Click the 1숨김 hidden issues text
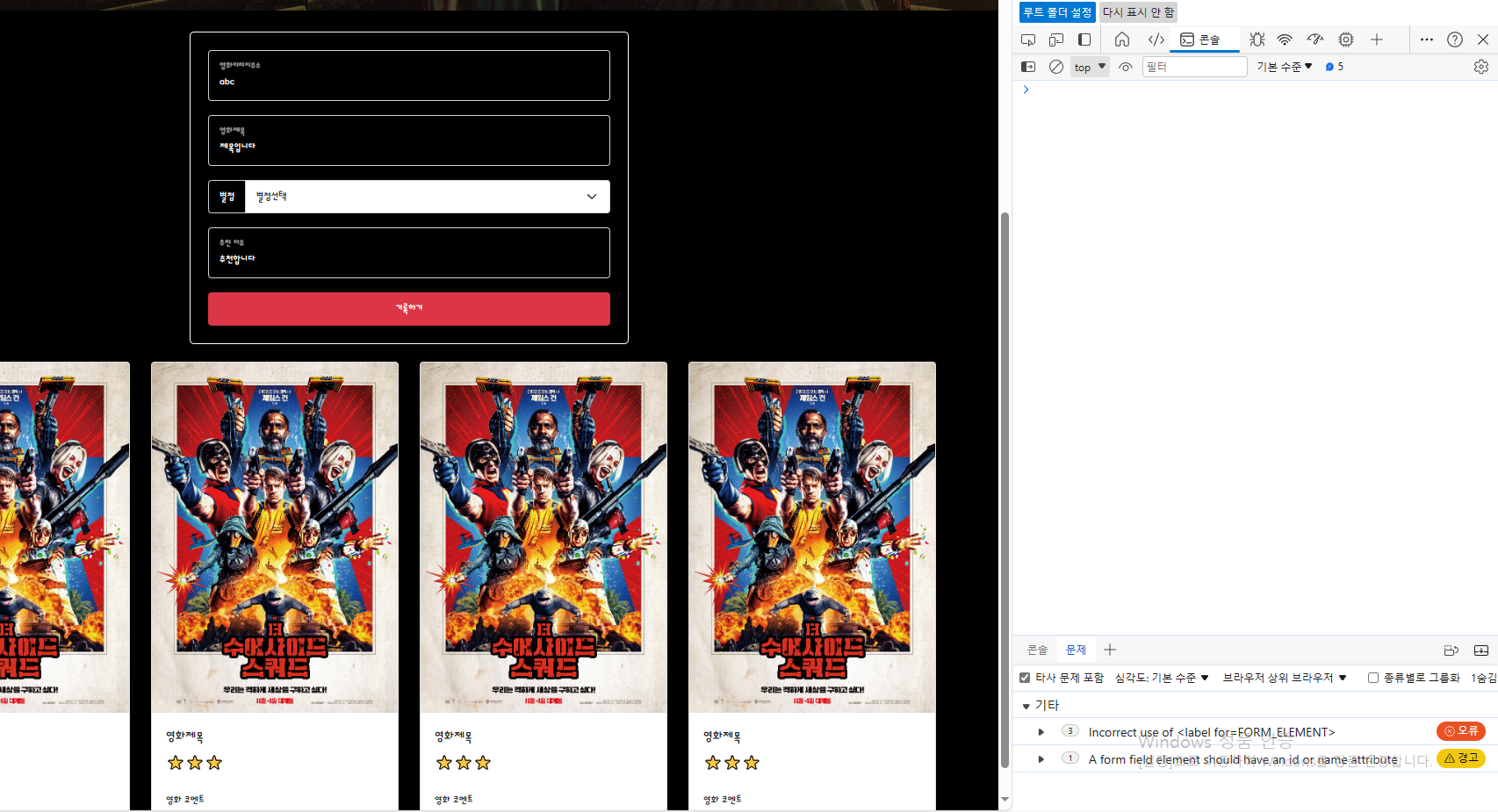The image size is (1498, 812). pos(1484,678)
